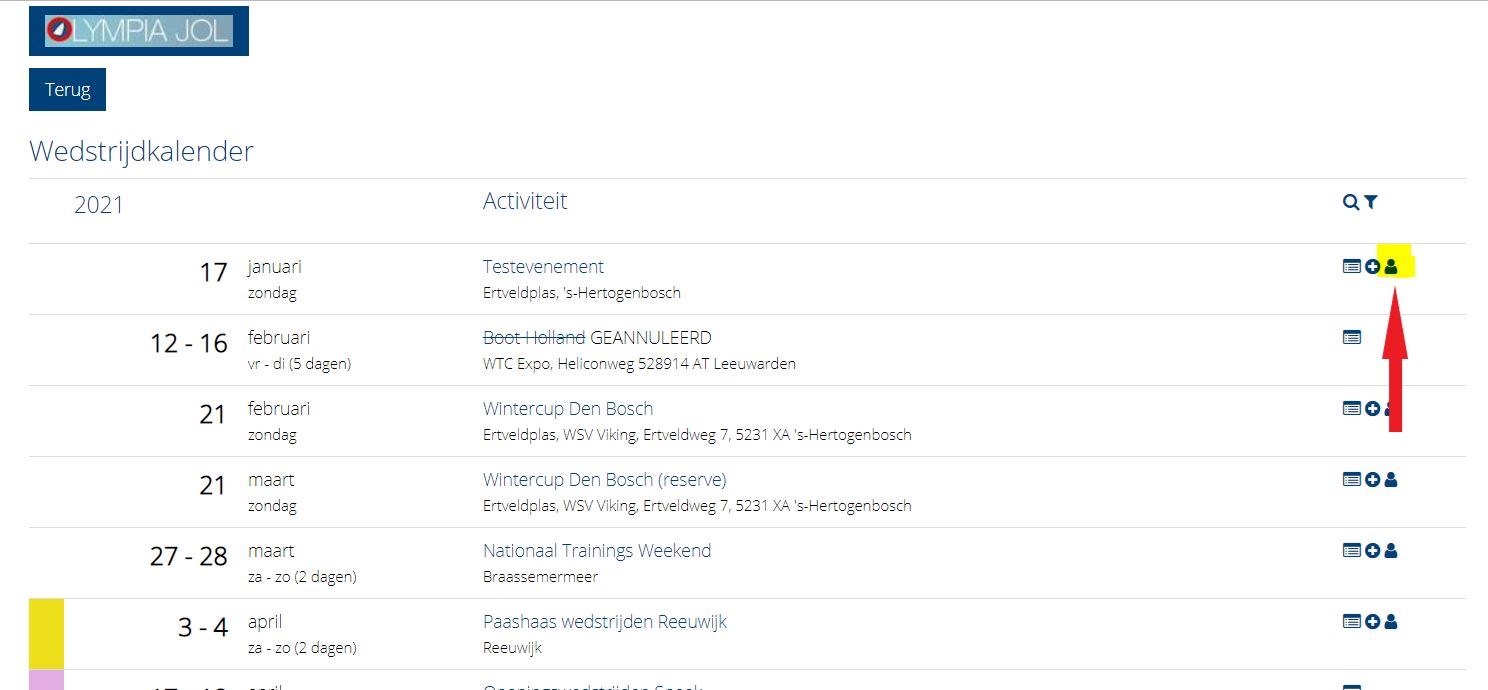Click the highlighted participants icon for Testevenement

pos(1390,267)
